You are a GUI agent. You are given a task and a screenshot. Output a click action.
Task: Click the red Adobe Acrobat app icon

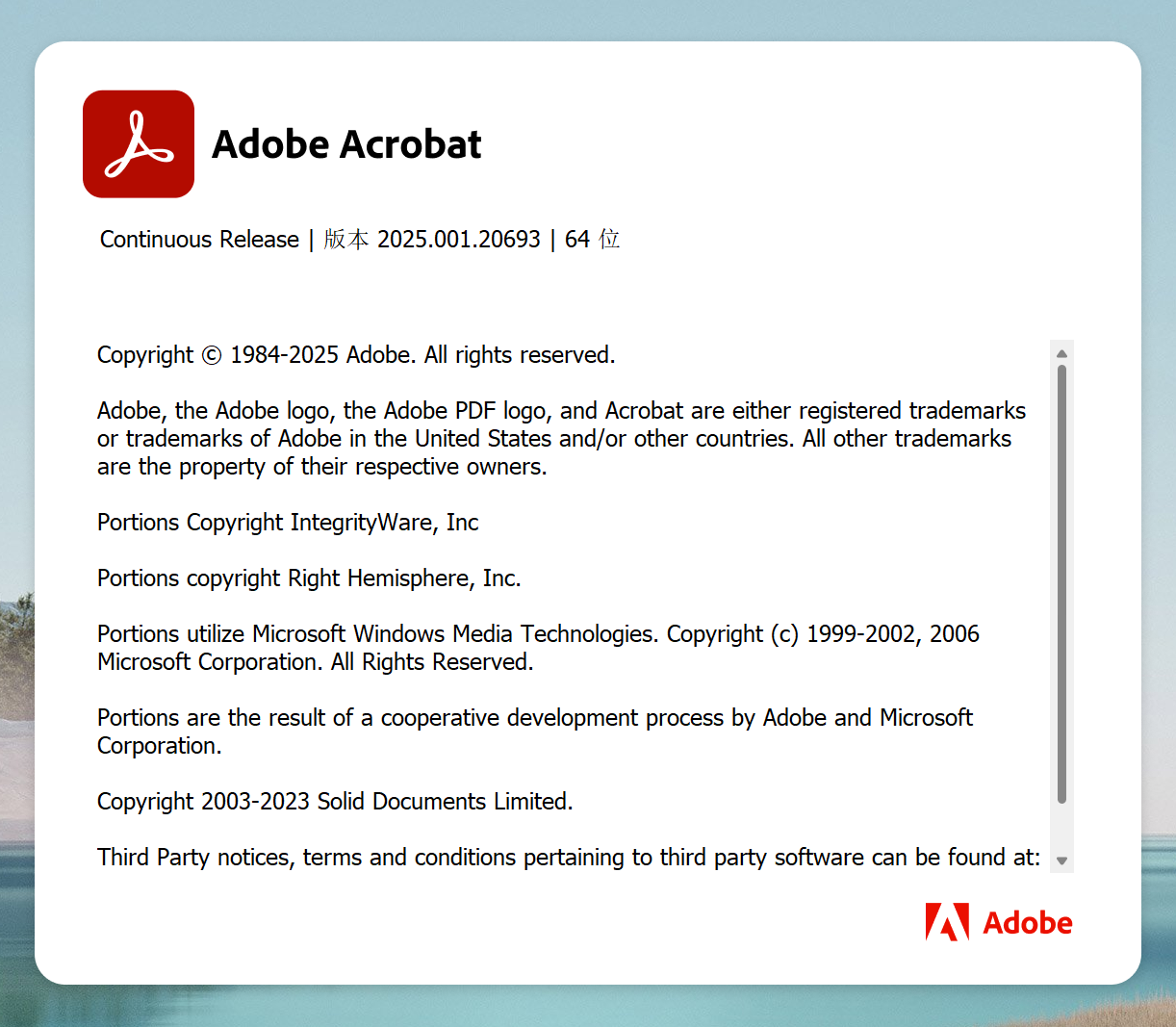click(x=139, y=144)
